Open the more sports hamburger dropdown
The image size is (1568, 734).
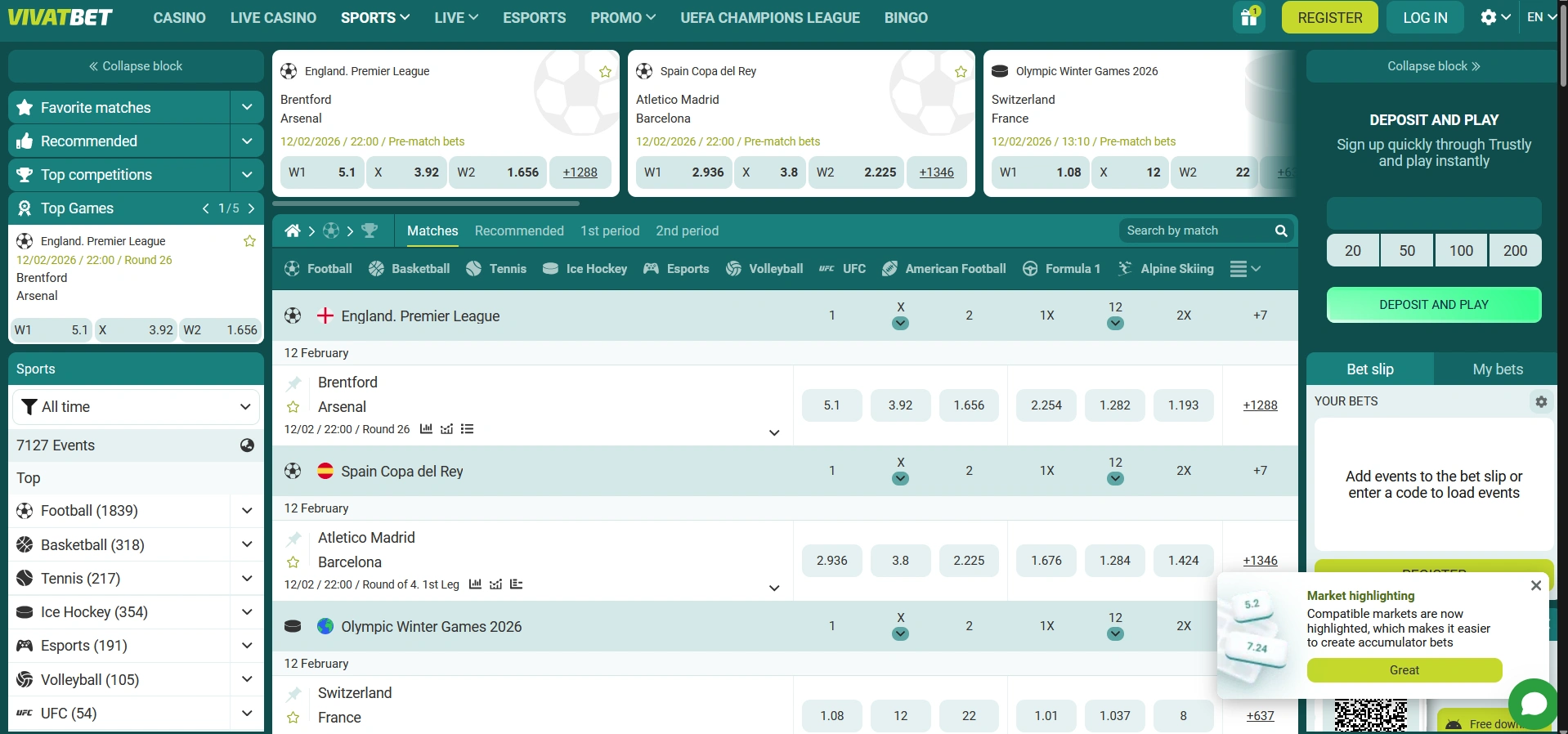tap(1245, 269)
